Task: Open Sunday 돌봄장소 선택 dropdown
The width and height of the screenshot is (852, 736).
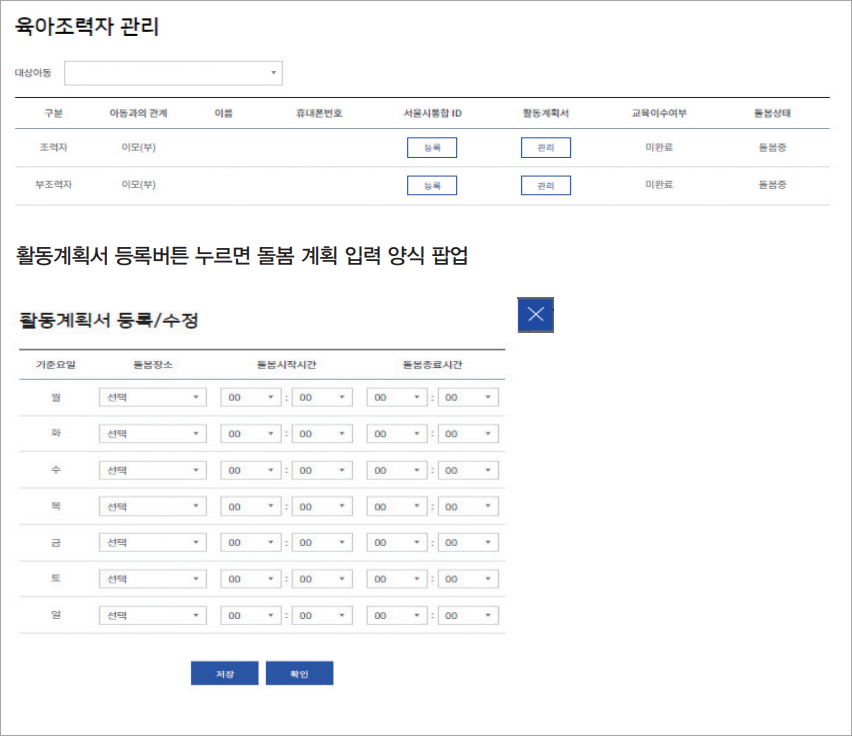Action: tap(152, 615)
